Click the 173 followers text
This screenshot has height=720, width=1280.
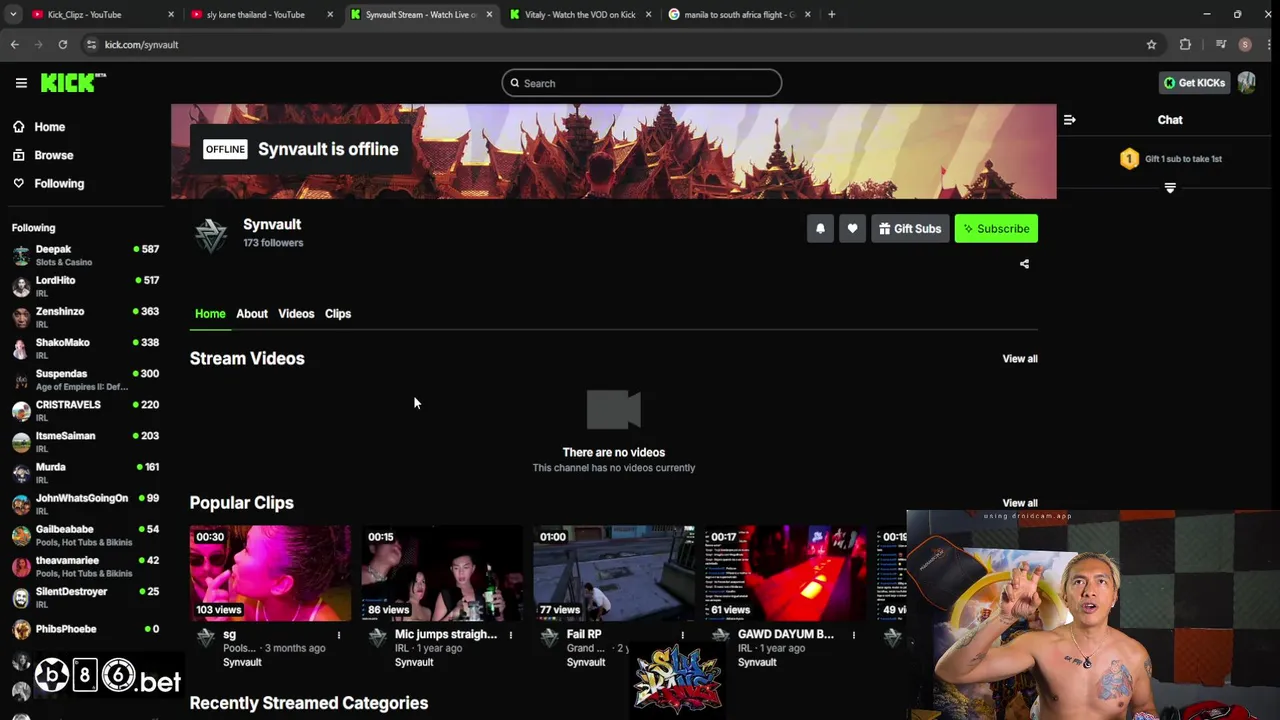(x=273, y=243)
